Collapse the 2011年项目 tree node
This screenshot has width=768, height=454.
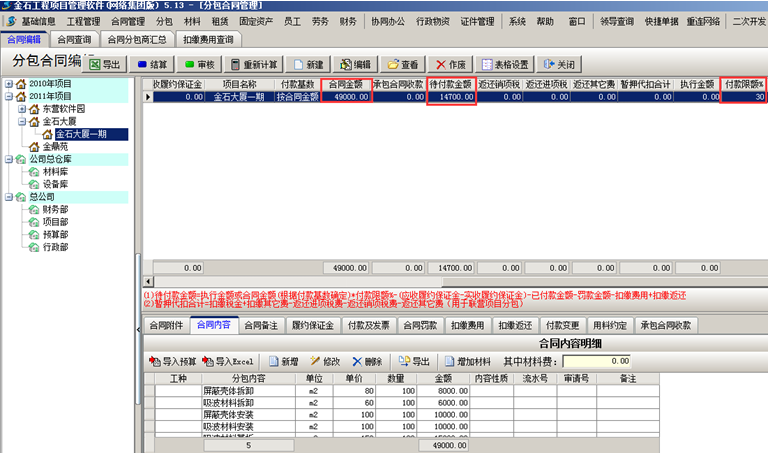click(x=9, y=95)
